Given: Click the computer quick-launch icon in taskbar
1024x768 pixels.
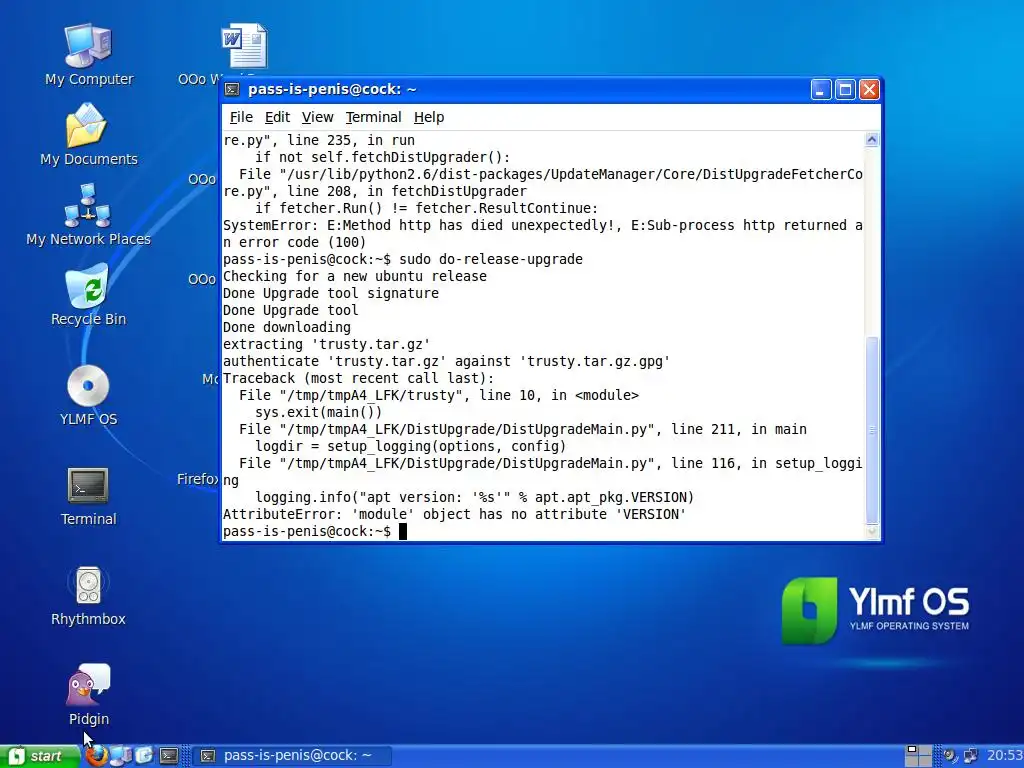Looking at the screenshot, I should pyautogui.click(x=120, y=756).
